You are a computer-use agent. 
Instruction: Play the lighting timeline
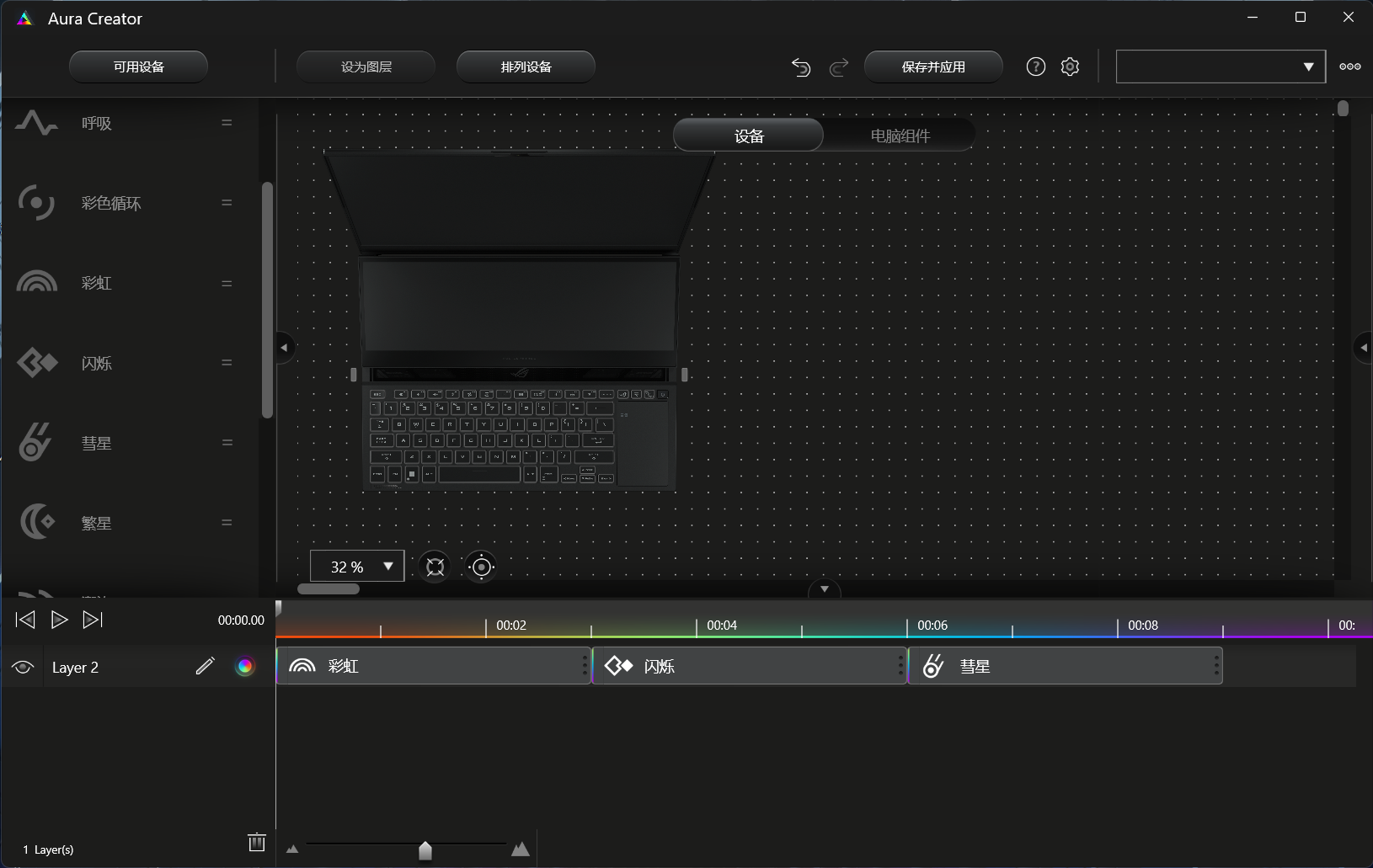59,620
